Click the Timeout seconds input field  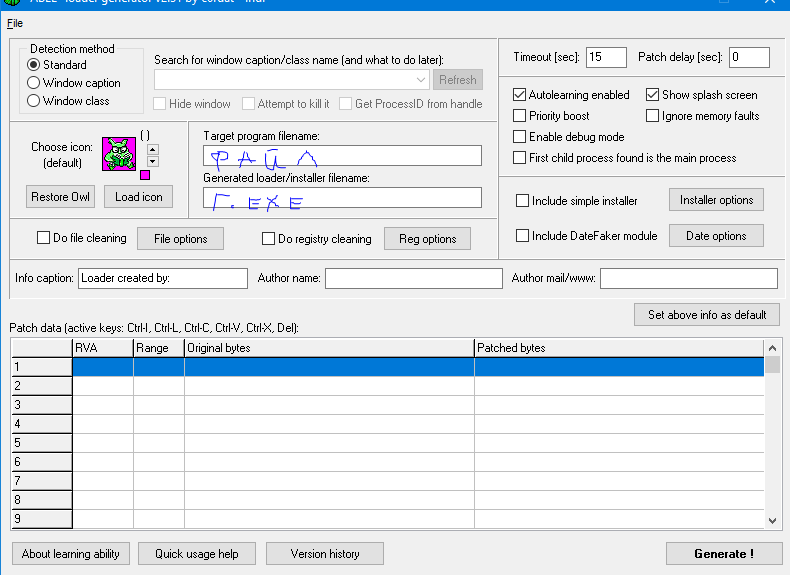[x=606, y=57]
